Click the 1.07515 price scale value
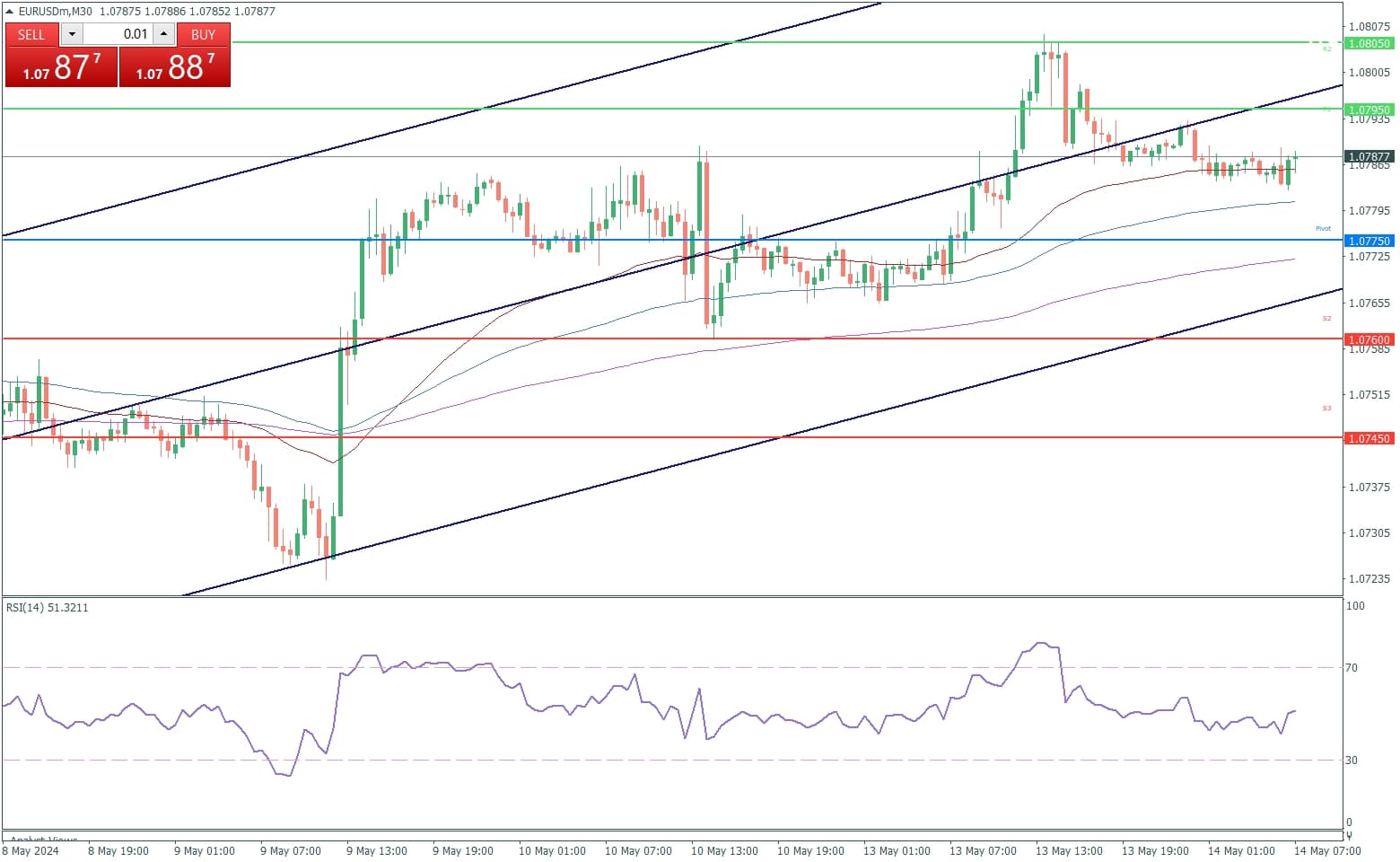 point(1369,395)
